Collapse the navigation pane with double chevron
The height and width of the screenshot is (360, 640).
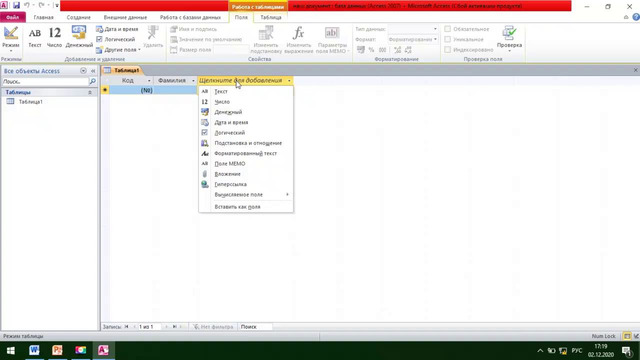pyautogui.click(x=93, y=71)
